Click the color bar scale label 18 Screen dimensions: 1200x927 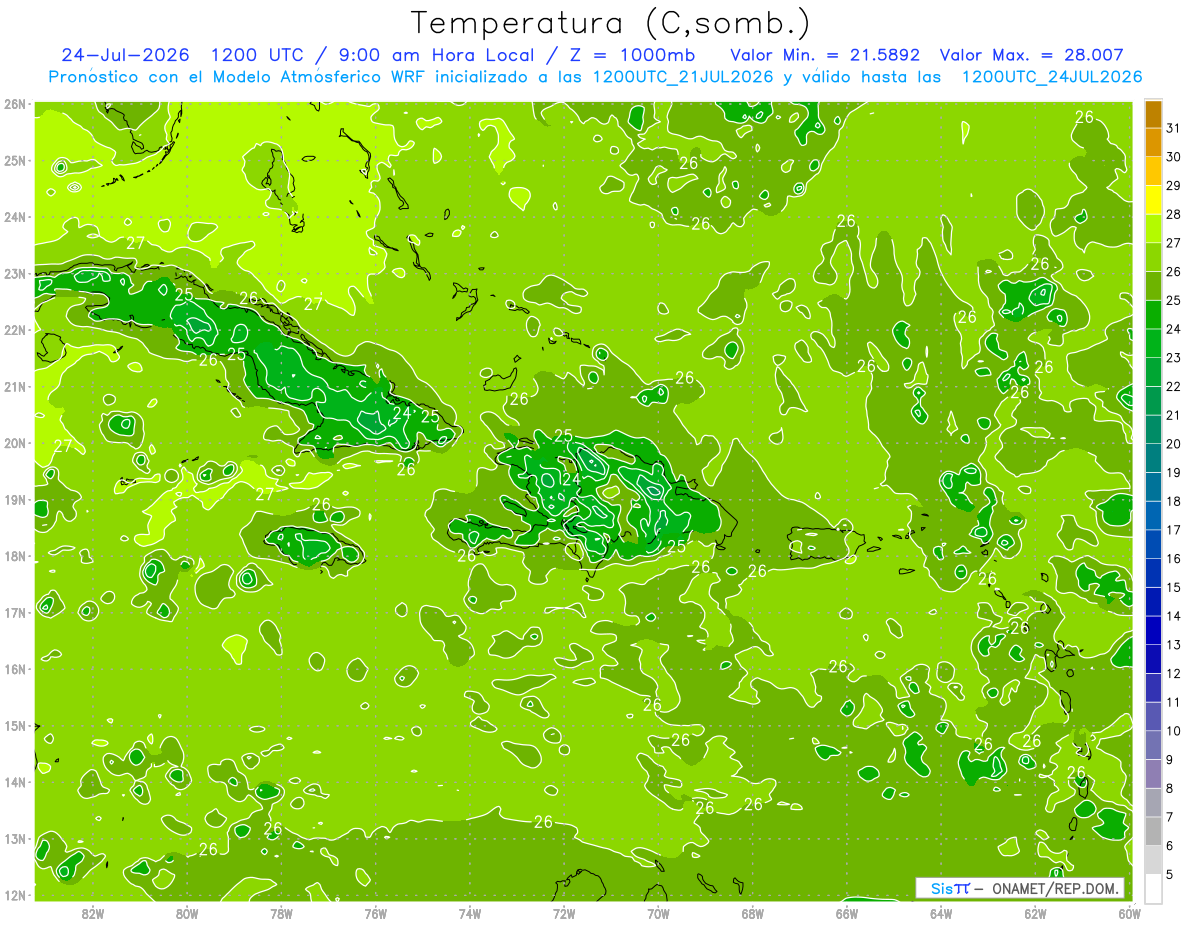1173,502
